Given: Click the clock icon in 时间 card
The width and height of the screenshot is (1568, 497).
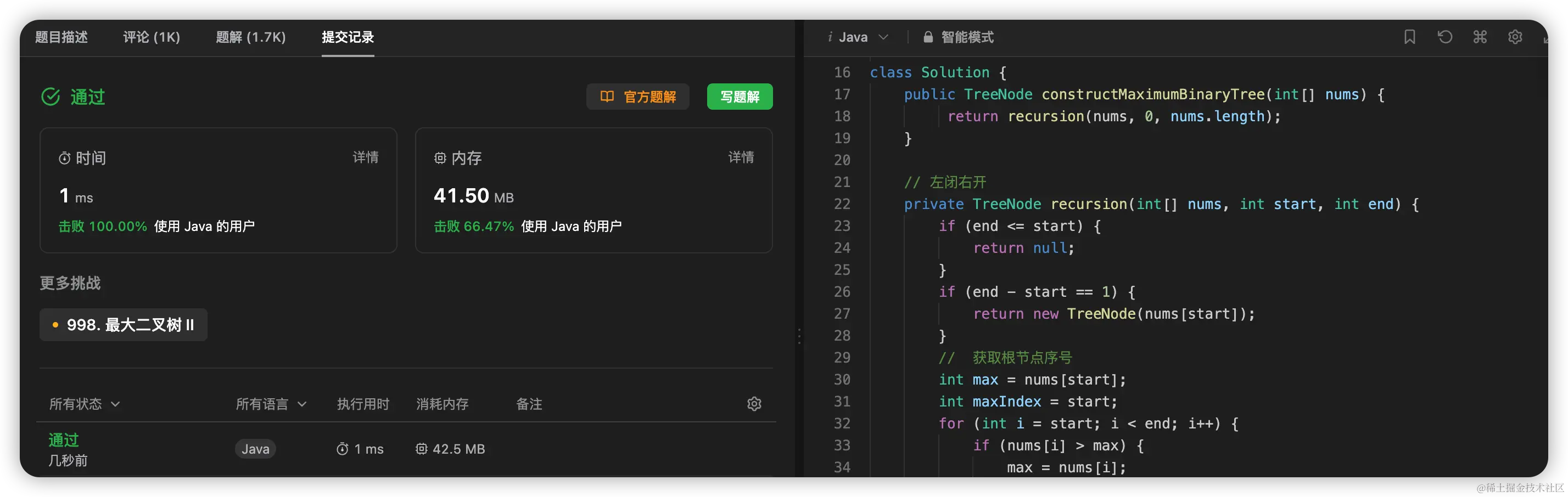Looking at the screenshot, I should [x=65, y=158].
